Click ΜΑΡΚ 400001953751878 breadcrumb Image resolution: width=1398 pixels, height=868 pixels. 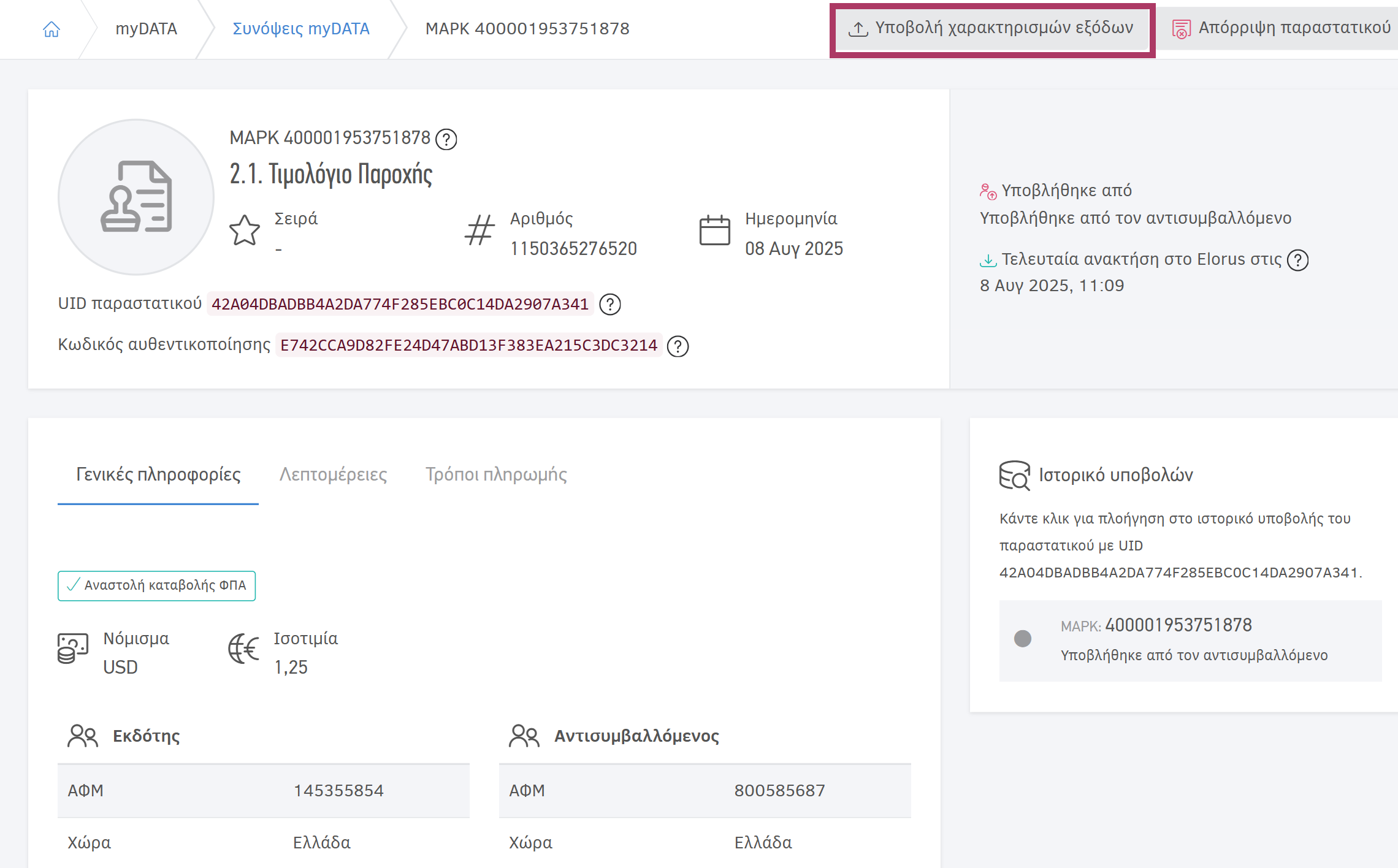point(527,29)
